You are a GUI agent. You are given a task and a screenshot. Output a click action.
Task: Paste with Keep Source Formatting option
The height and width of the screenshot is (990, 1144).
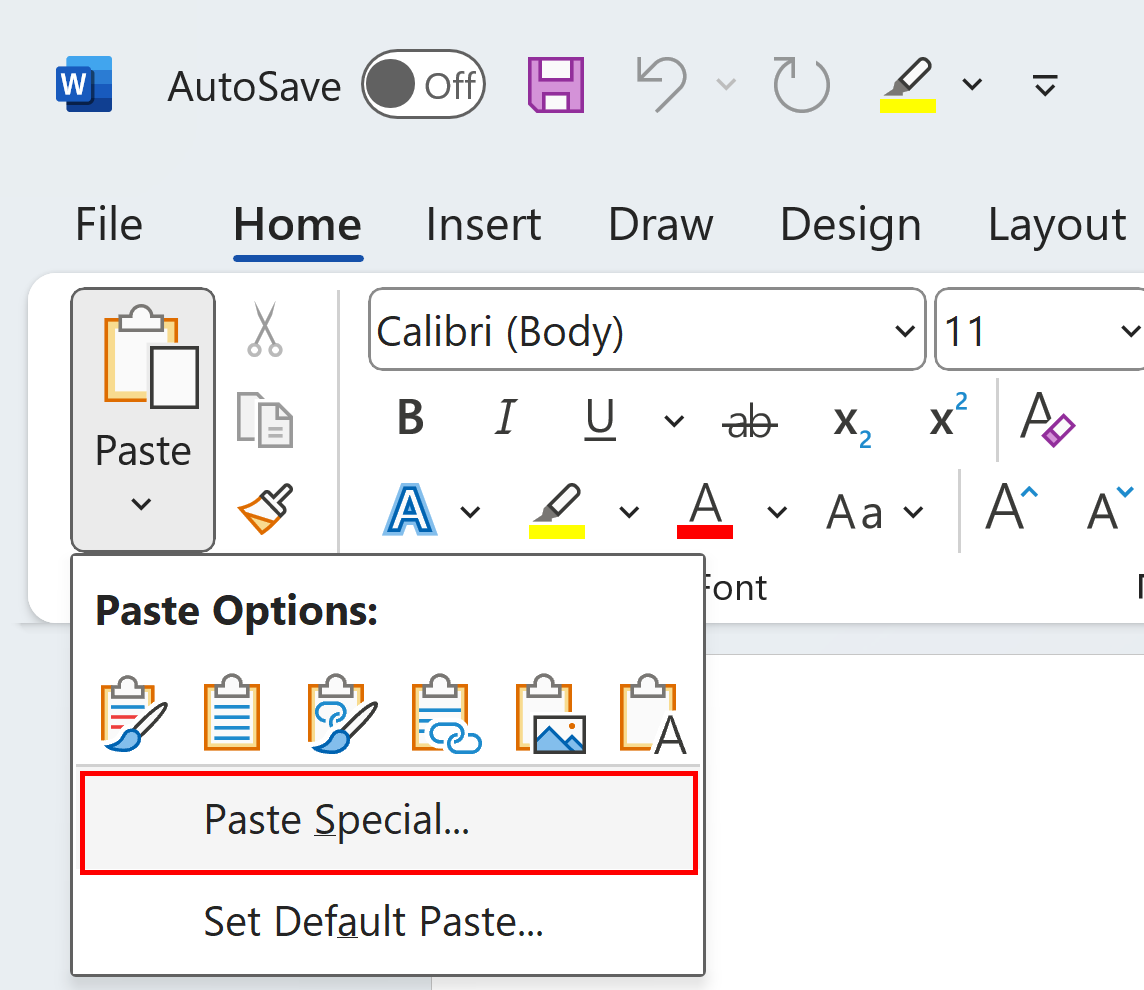tap(132, 713)
